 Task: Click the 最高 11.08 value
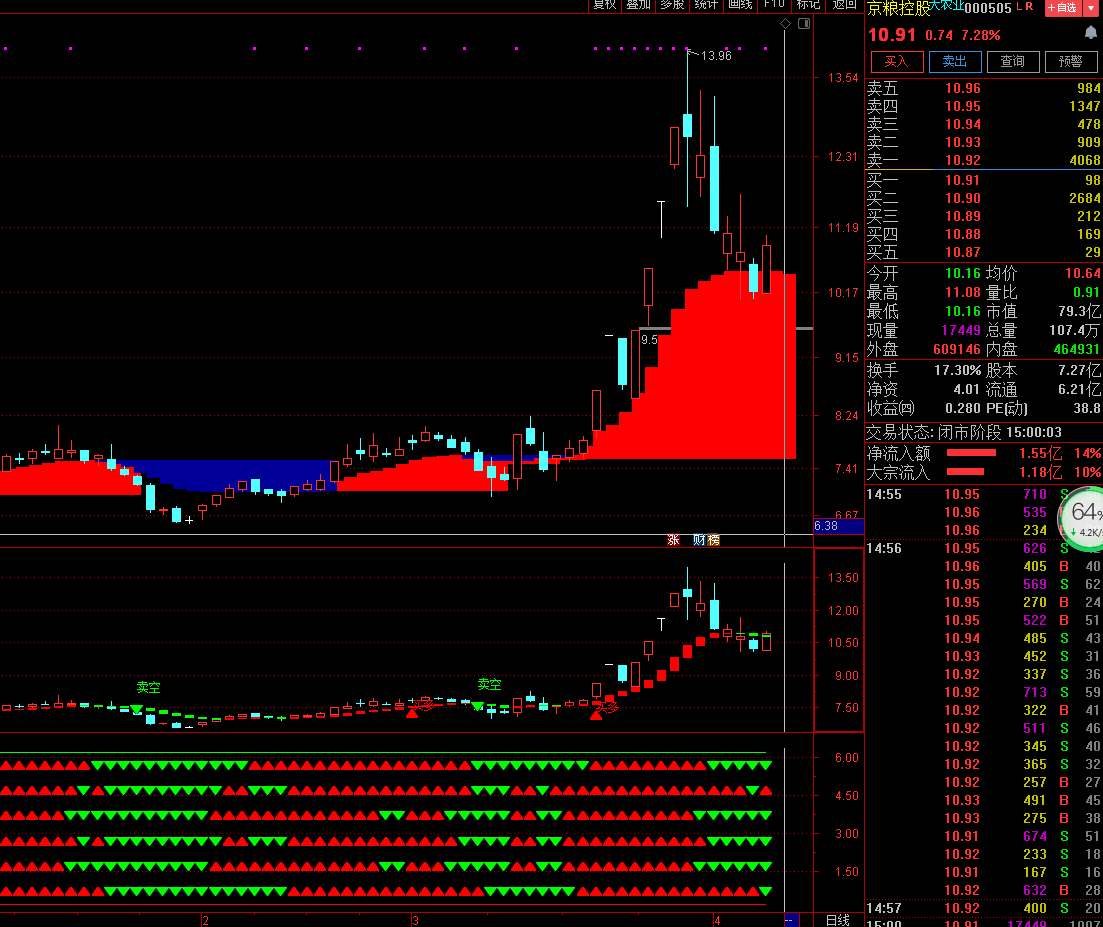(962, 292)
